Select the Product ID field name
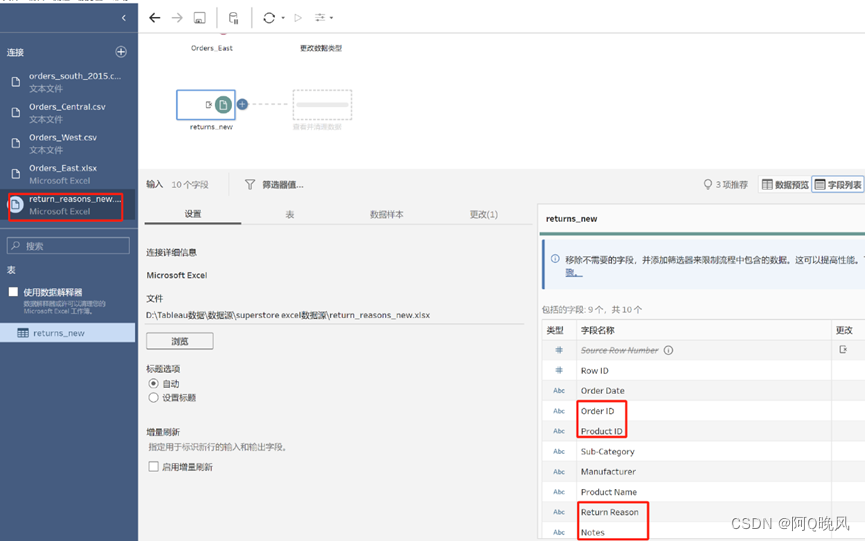 (x=601, y=431)
